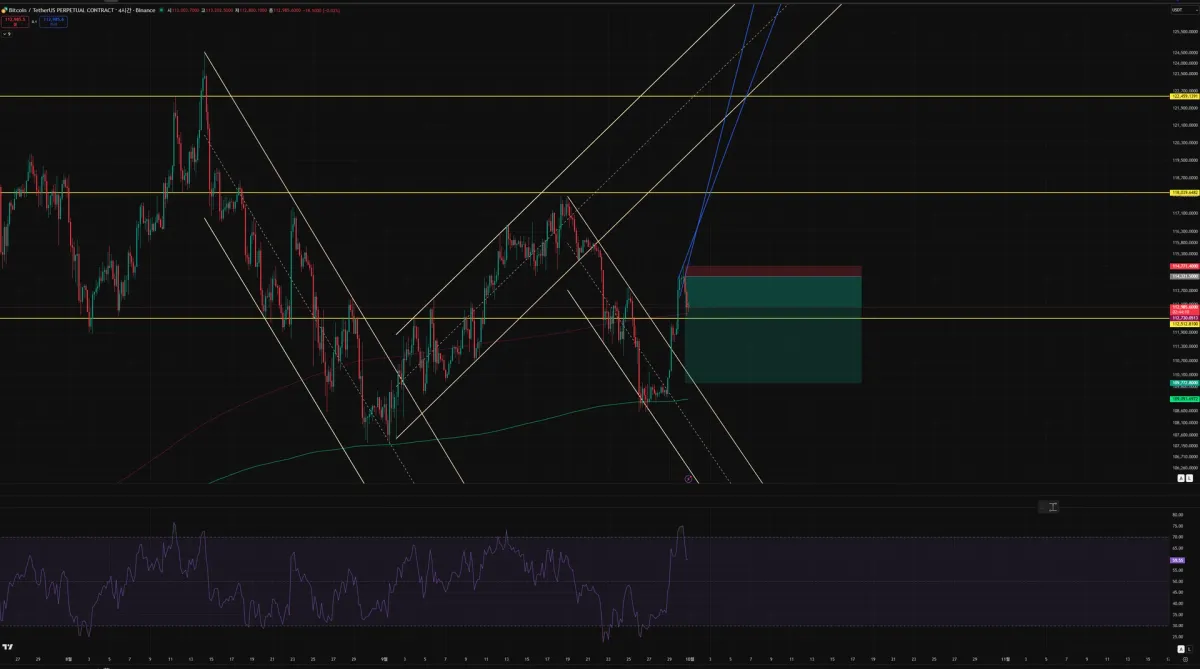Select the yellow 118,039 price label
Screen dimensions: 1200x669
1184,192
